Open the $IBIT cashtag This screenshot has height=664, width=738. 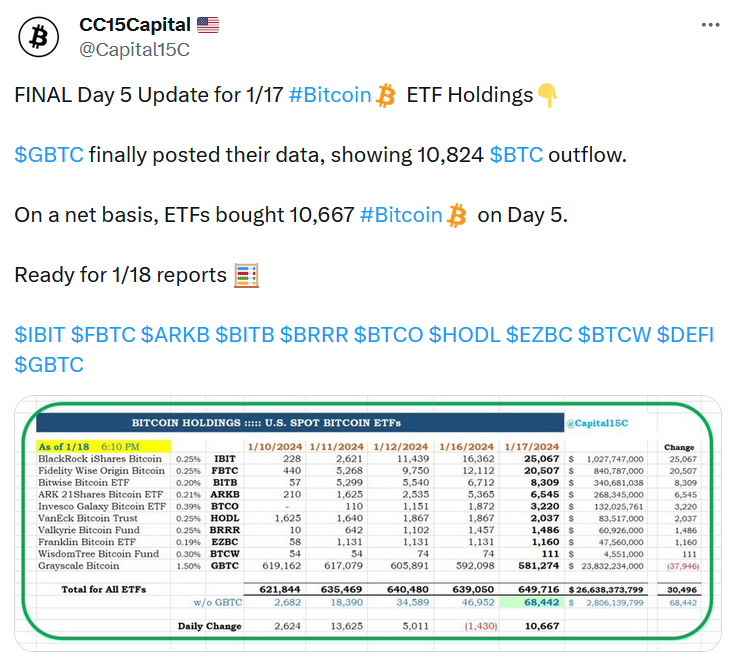[x=40, y=335]
